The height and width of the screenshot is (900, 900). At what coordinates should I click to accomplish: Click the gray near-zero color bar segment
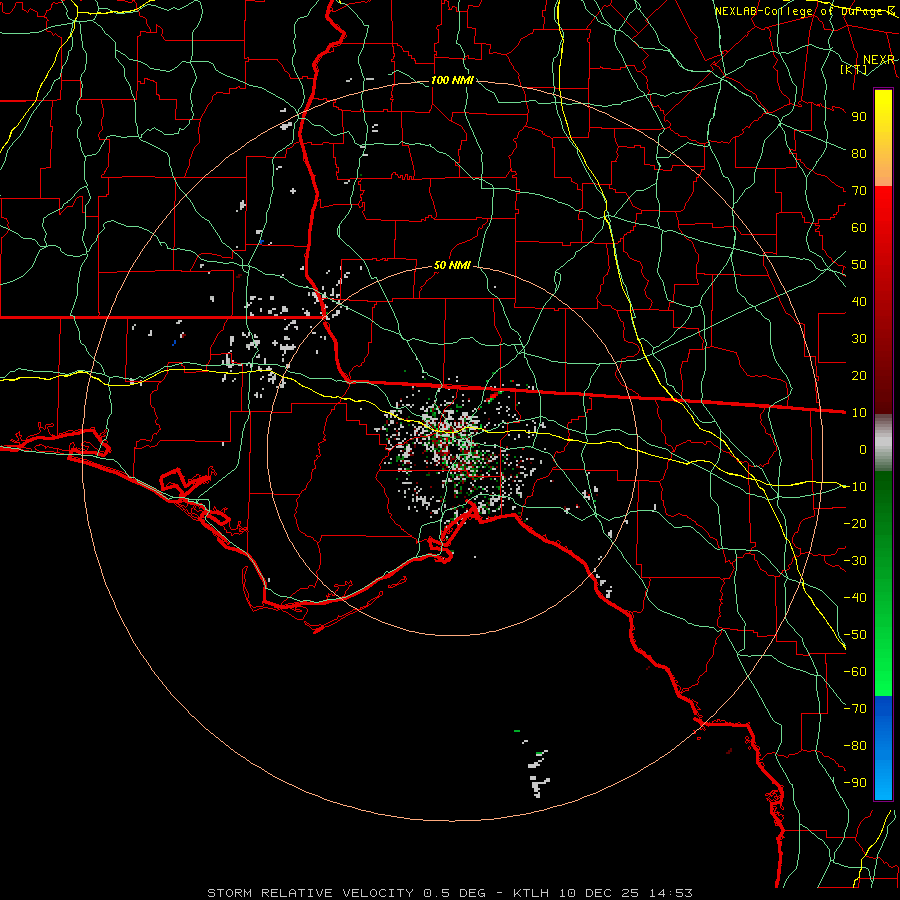[x=883, y=443]
